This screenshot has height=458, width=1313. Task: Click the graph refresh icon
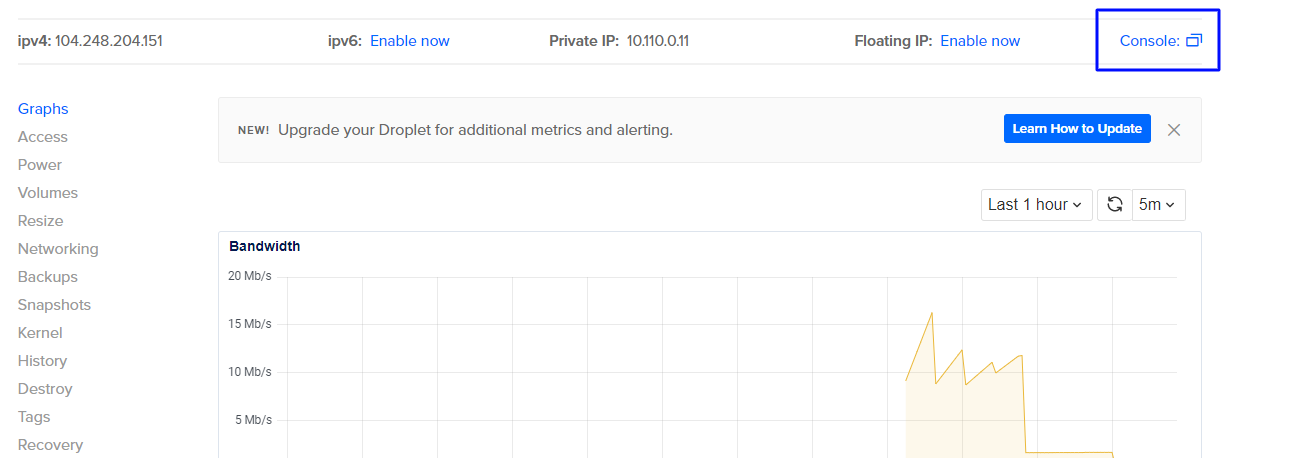click(x=1115, y=204)
